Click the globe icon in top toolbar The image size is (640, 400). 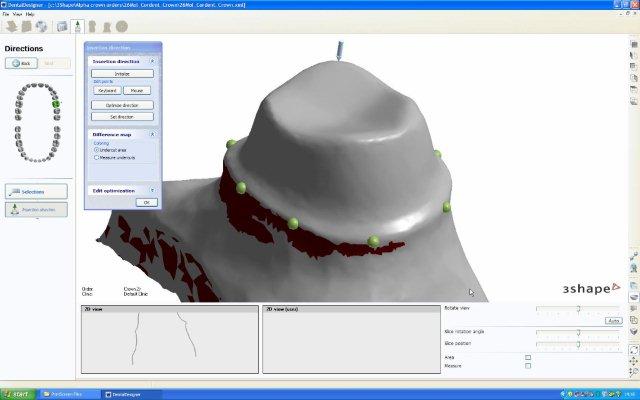tap(40, 26)
